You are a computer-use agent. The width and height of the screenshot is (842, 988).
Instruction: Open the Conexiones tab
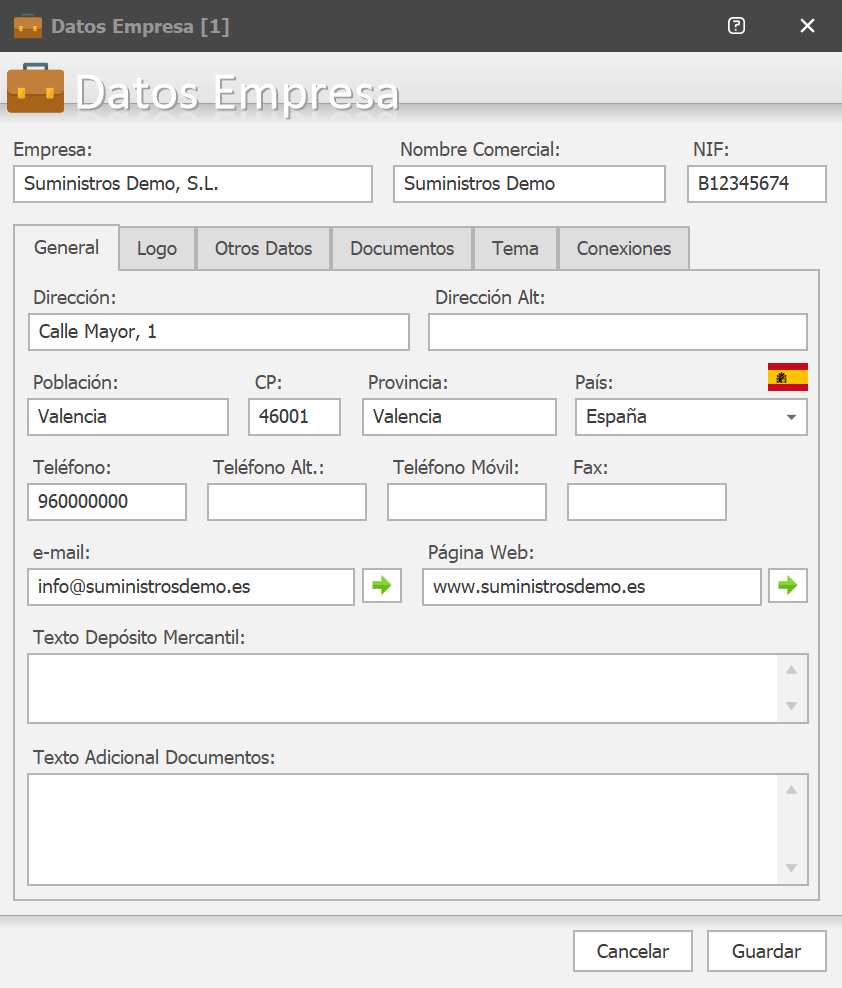coord(624,248)
